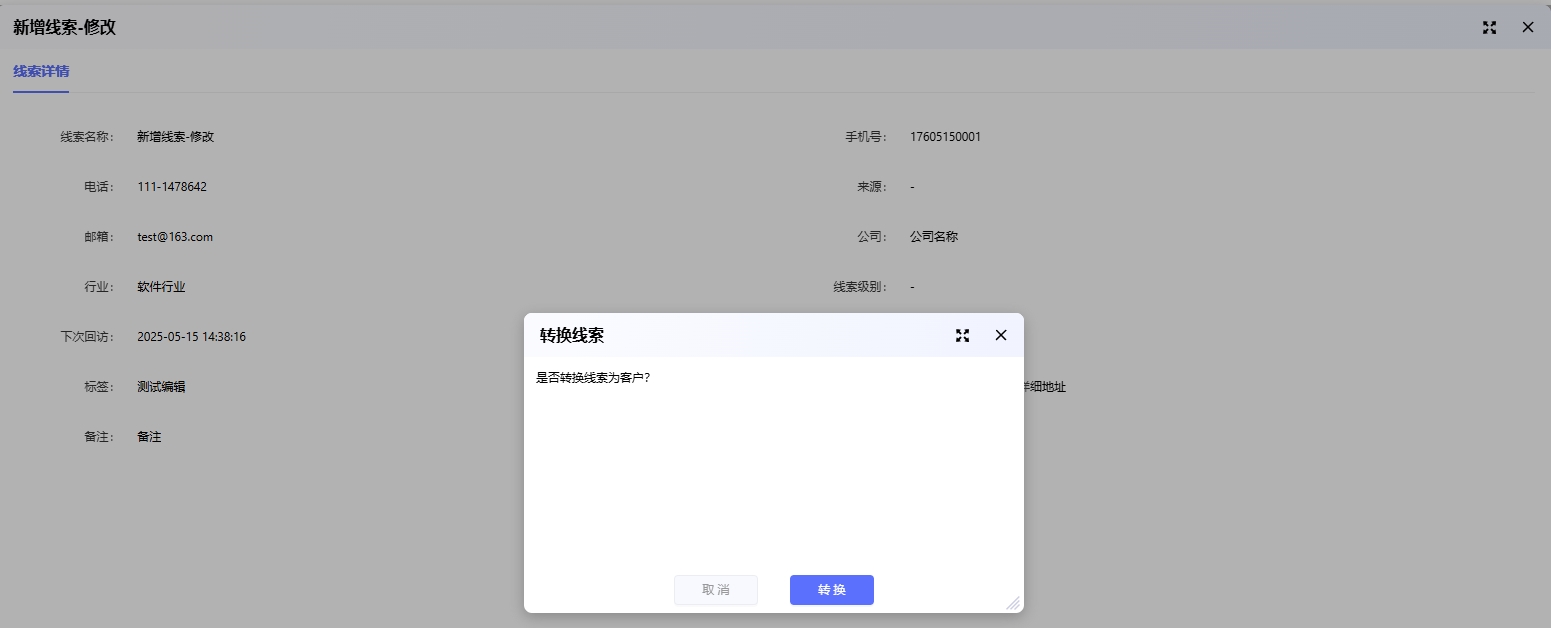
Task: Click the 是否转换线索为客户 message text
Action: [593, 378]
